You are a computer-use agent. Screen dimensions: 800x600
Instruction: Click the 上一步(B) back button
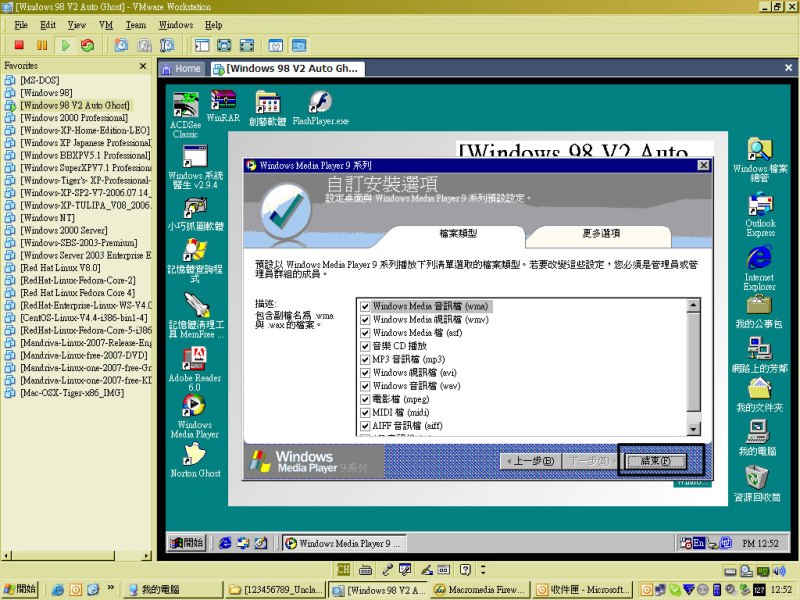527,461
